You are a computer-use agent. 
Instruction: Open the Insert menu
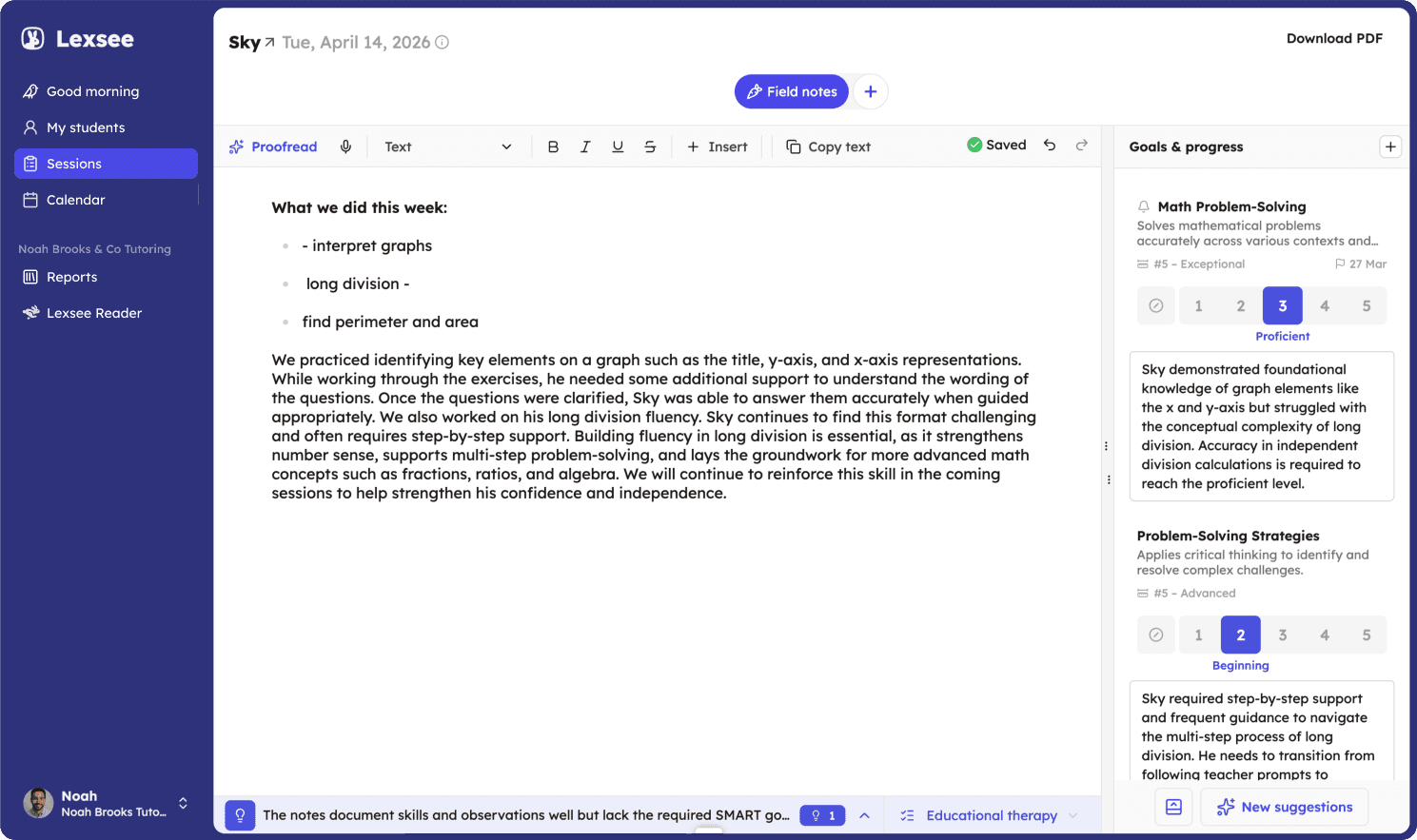pyautogui.click(x=718, y=147)
